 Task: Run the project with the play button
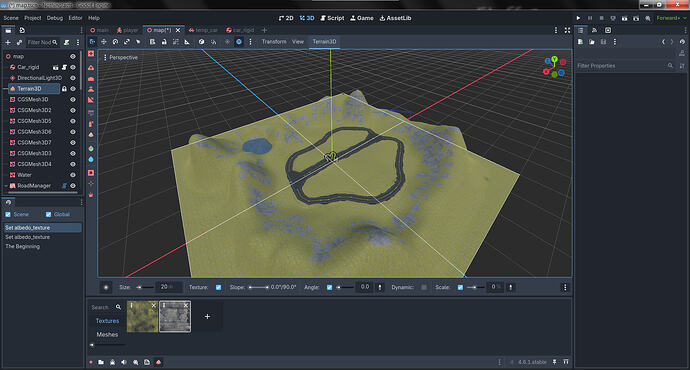pos(578,18)
